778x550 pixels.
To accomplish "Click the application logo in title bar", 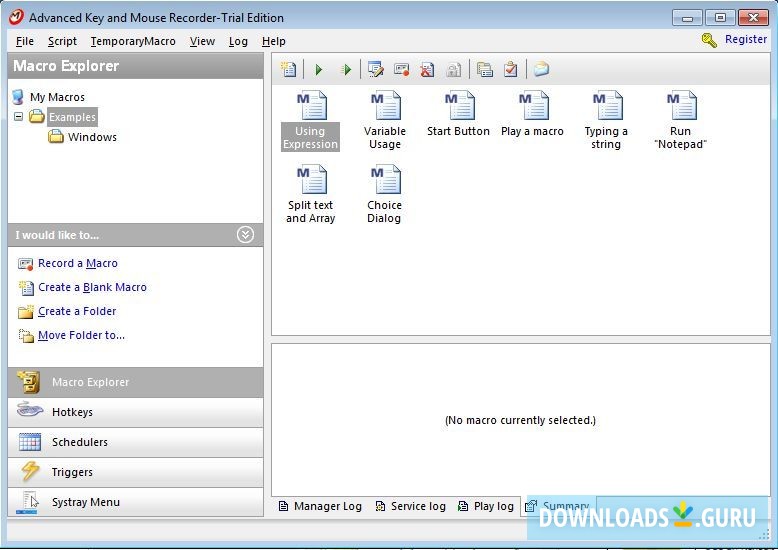I will (16, 17).
